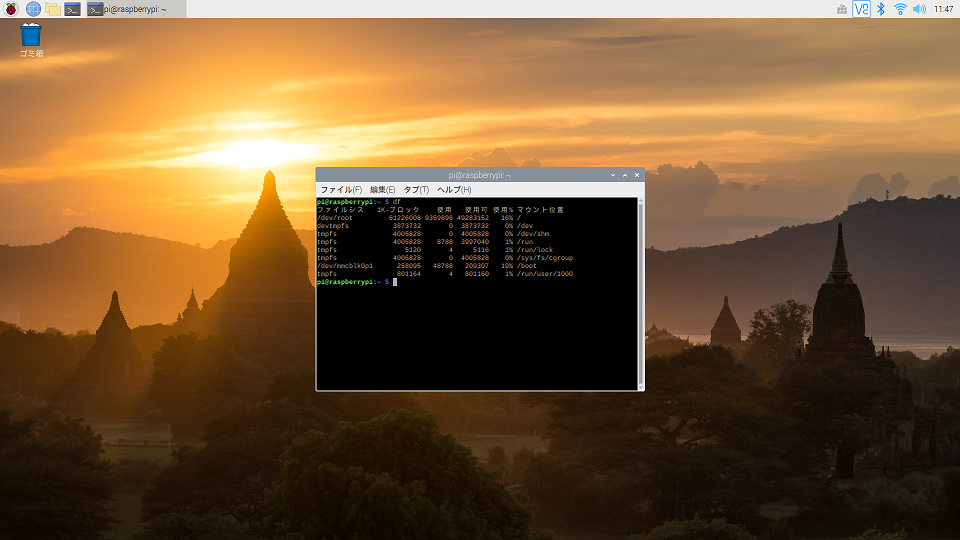The width and height of the screenshot is (960, 540).
Task: Click the '19%' usage value
Action: tap(507, 266)
